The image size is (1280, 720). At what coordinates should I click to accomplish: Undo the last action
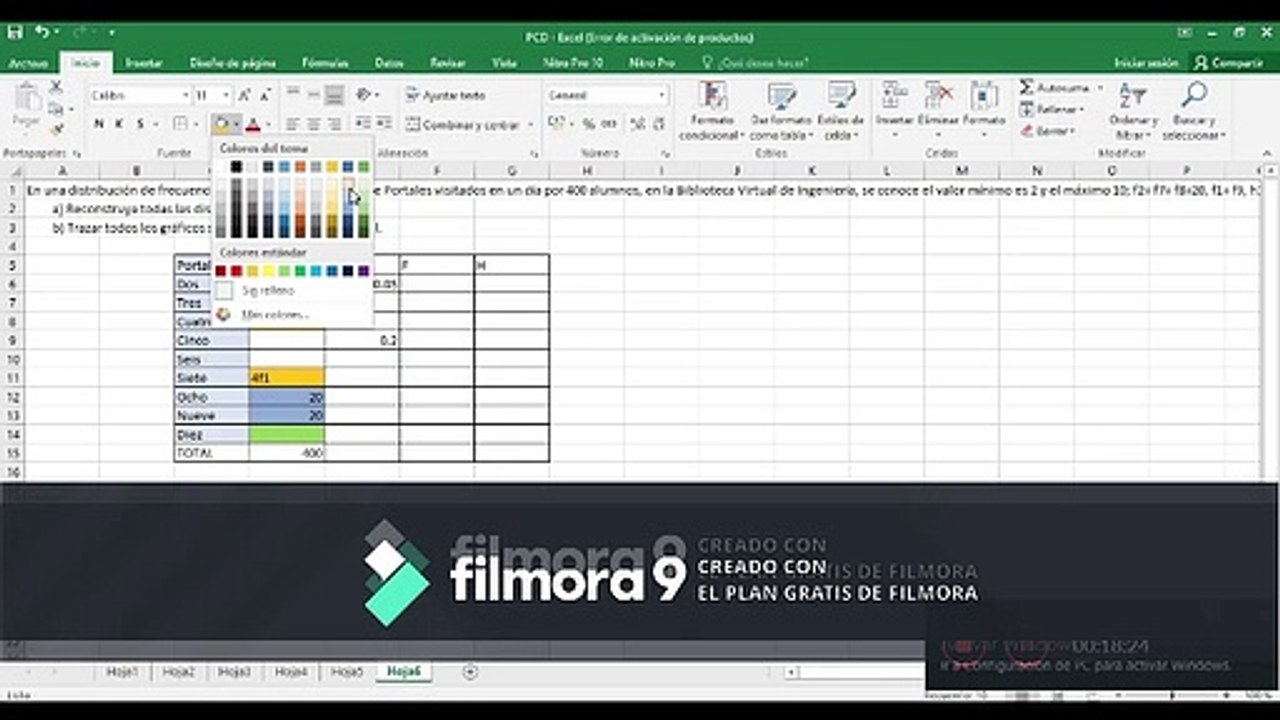pyautogui.click(x=42, y=33)
